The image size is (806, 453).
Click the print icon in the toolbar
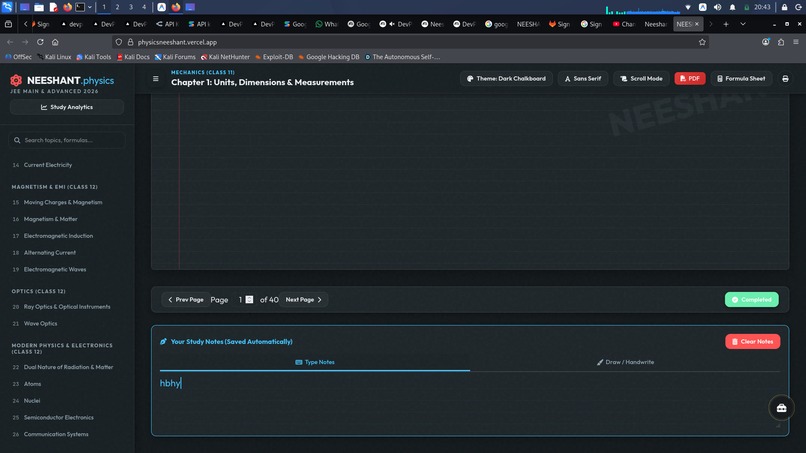pos(785,79)
